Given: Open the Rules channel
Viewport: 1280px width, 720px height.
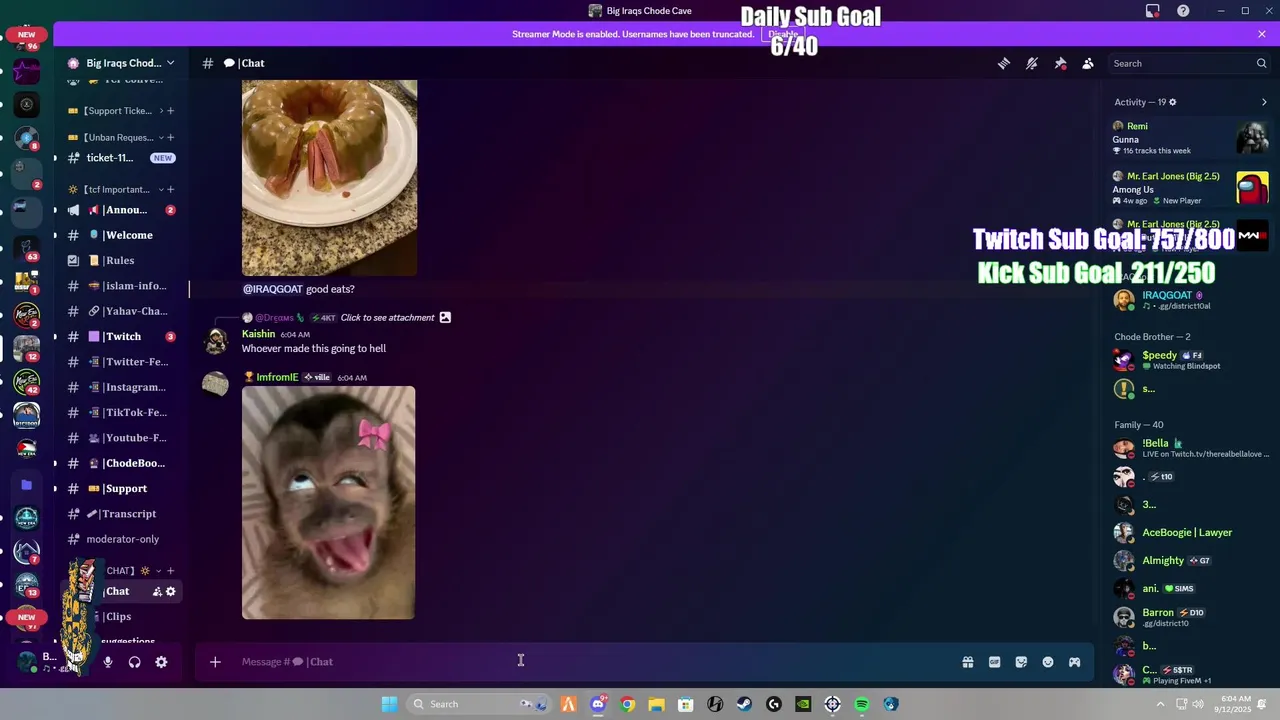Looking at the screenshot, I should 121,260.
